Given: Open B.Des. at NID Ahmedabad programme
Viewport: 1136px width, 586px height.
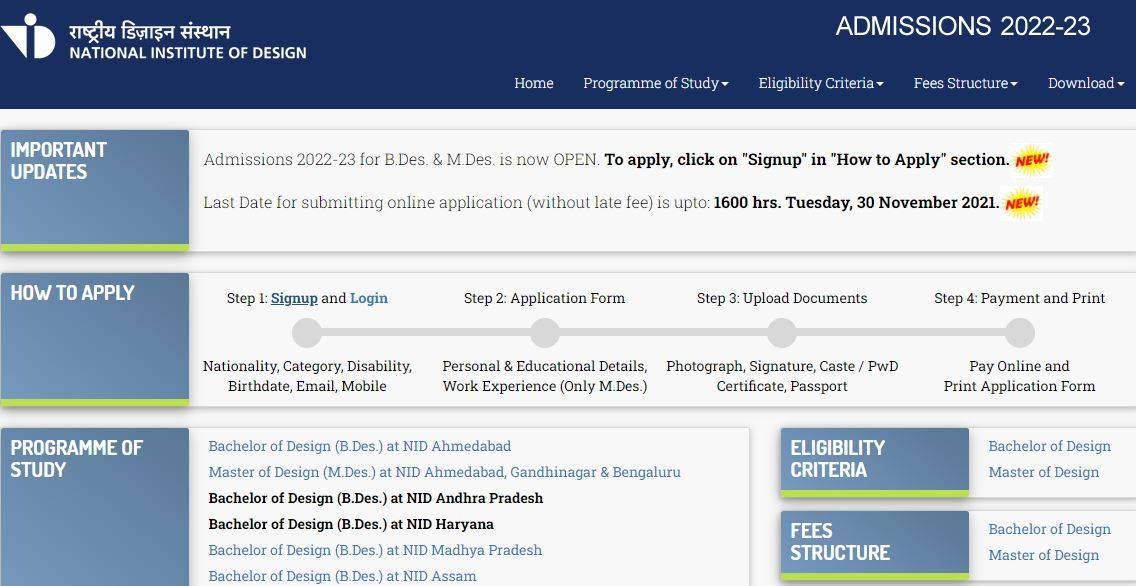Looking at the screenshot, I should coord(360,446).
